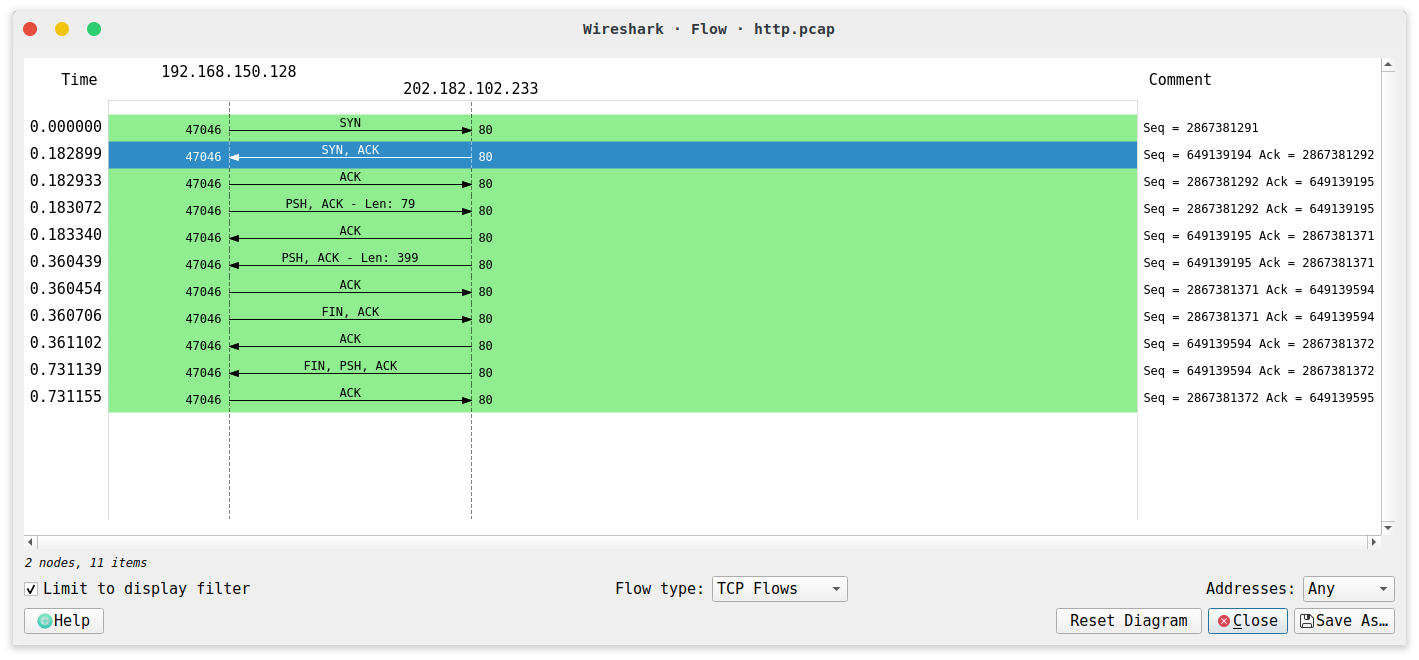Click the Save As button

[1344, 621]
